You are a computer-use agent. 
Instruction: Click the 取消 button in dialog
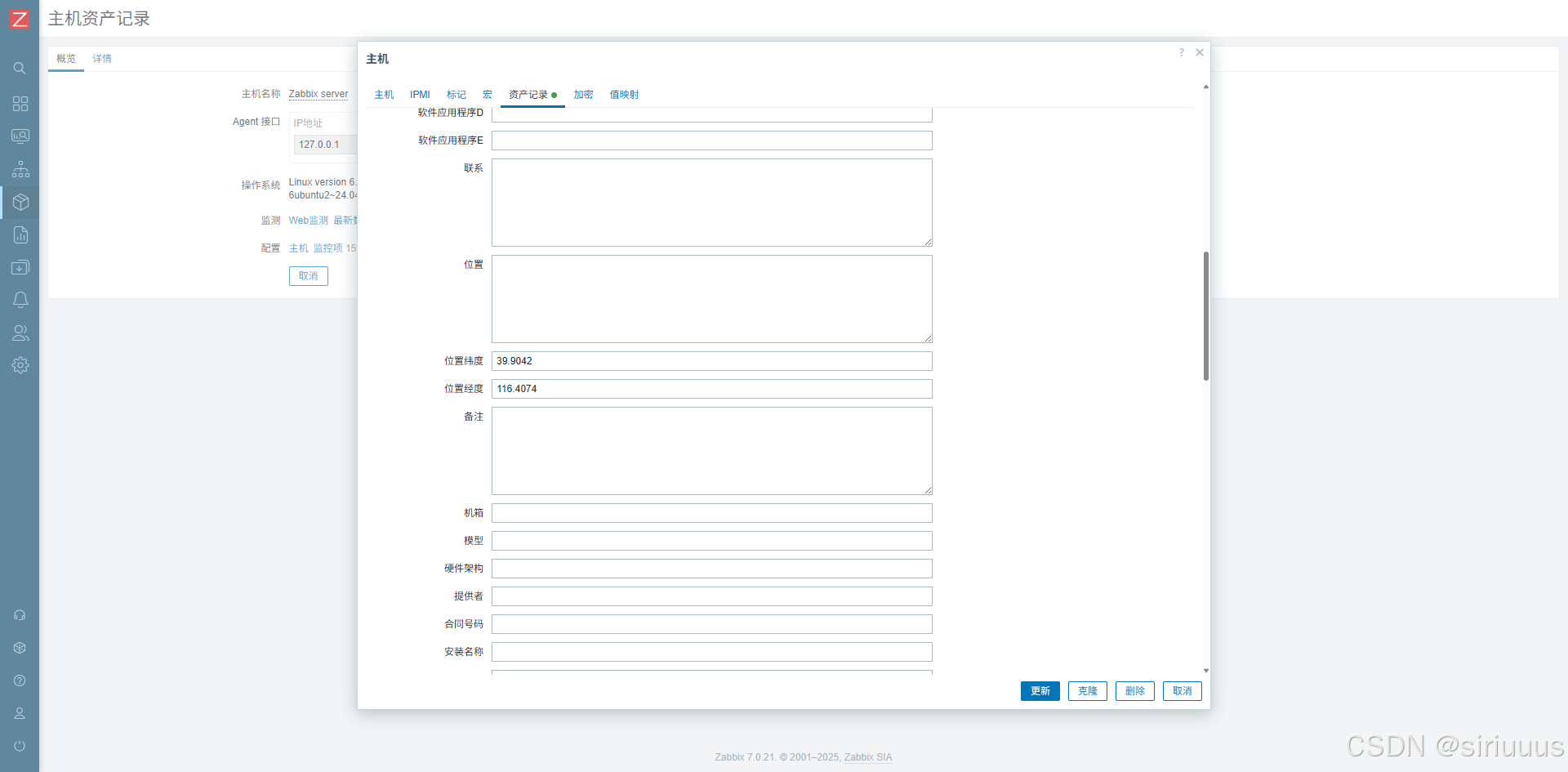point(1183,691)
